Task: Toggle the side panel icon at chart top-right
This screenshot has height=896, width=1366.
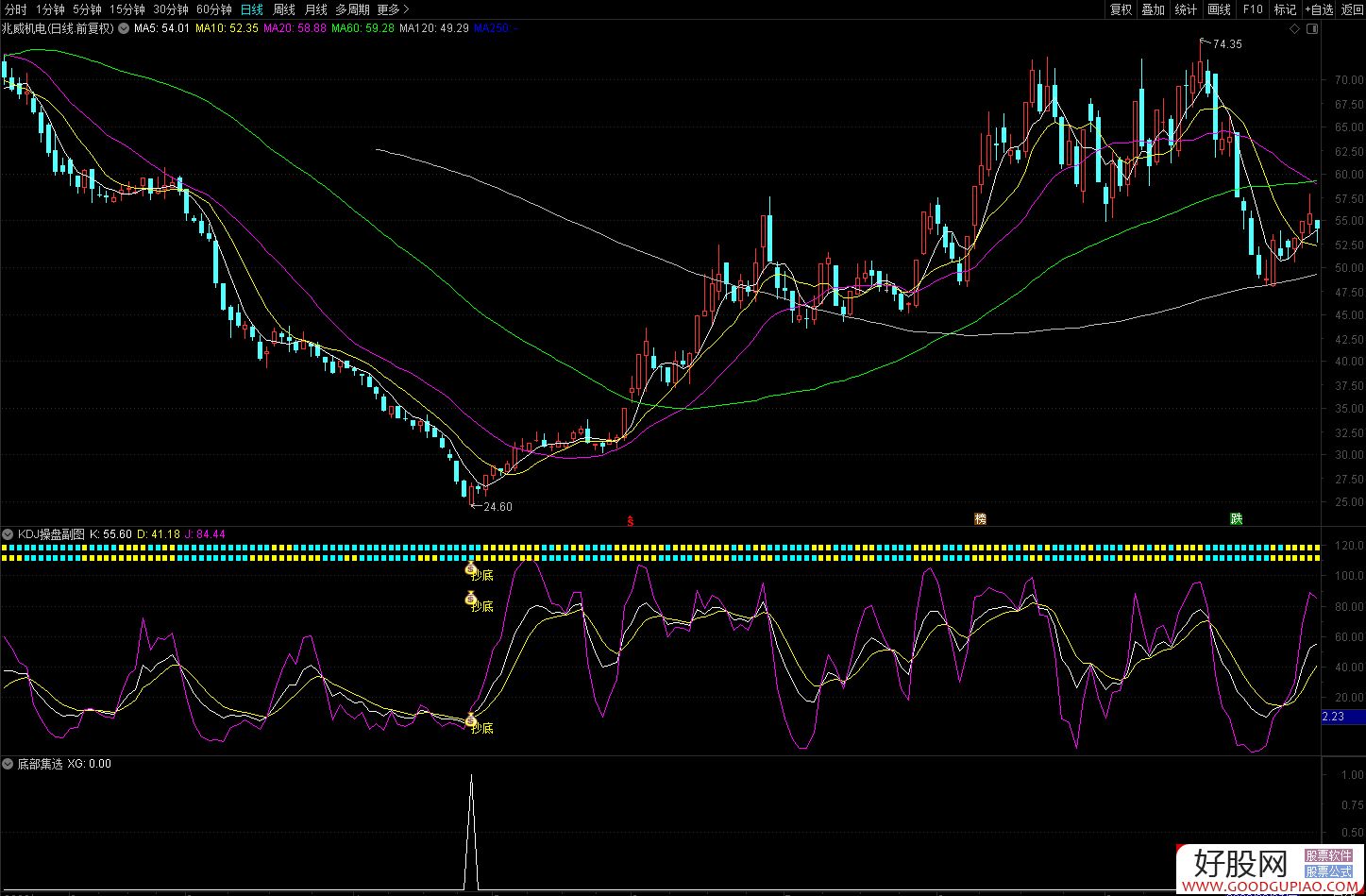Action: (x=1312, y=29)
